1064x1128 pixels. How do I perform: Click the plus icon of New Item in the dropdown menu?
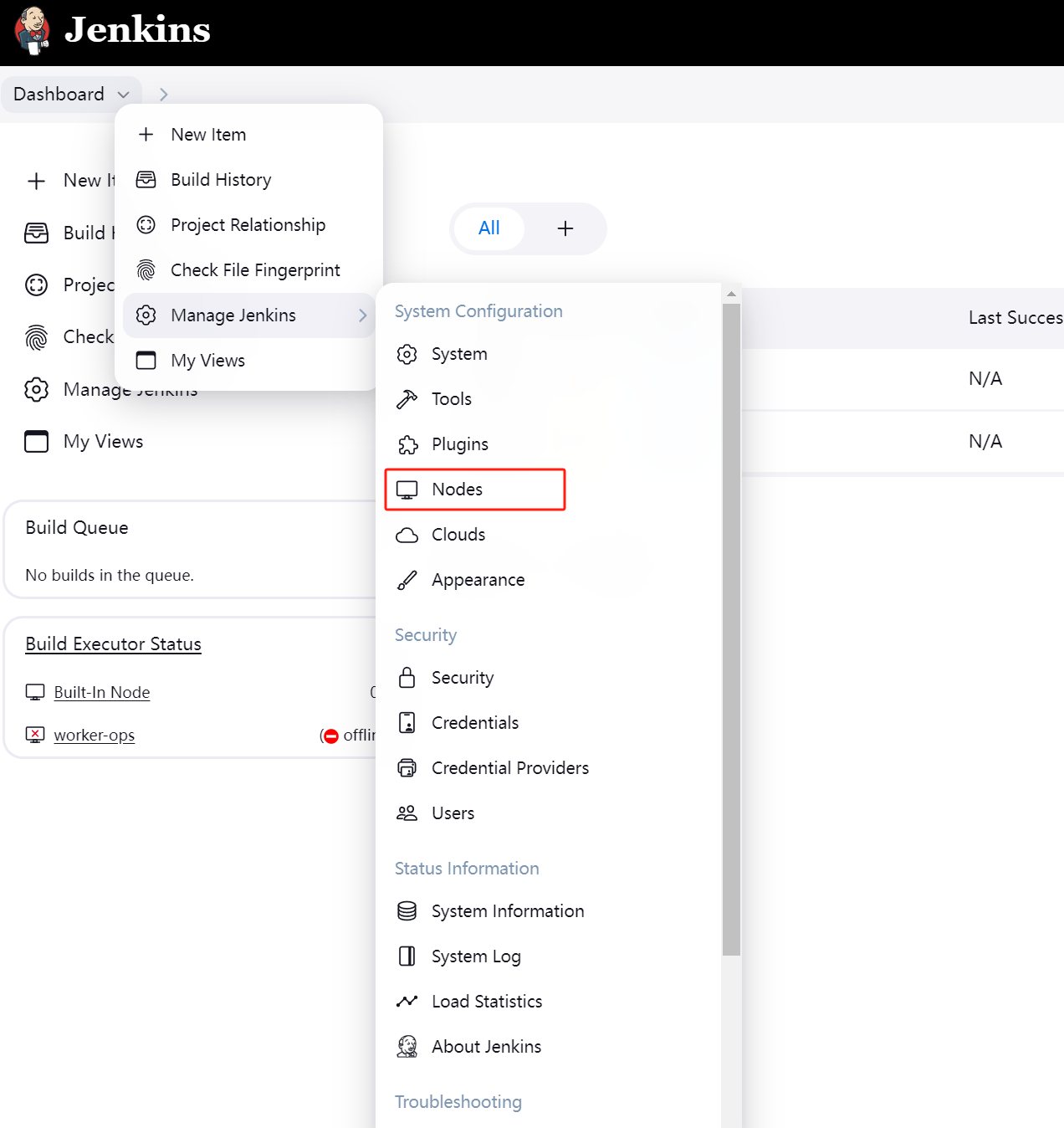click(146, 135)
